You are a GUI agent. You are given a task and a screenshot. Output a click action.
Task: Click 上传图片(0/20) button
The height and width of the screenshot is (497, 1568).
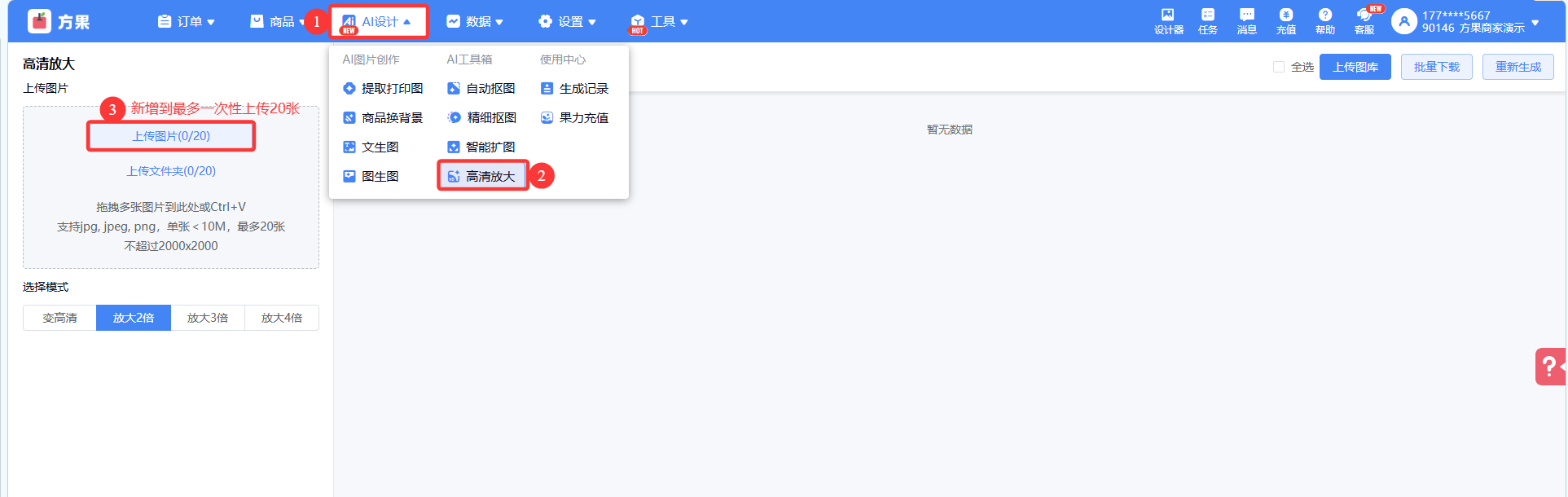click(x=171, y=136)
